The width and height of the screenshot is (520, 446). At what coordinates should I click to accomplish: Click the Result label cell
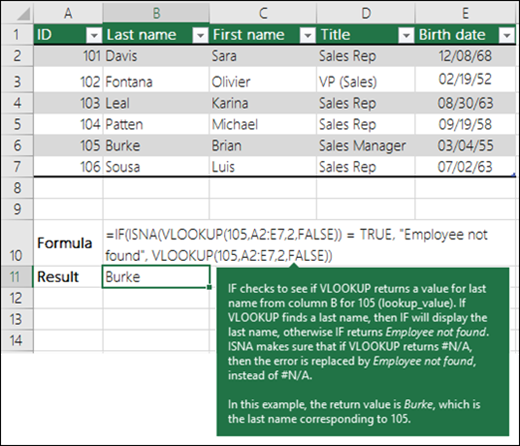tap(68, 277)
